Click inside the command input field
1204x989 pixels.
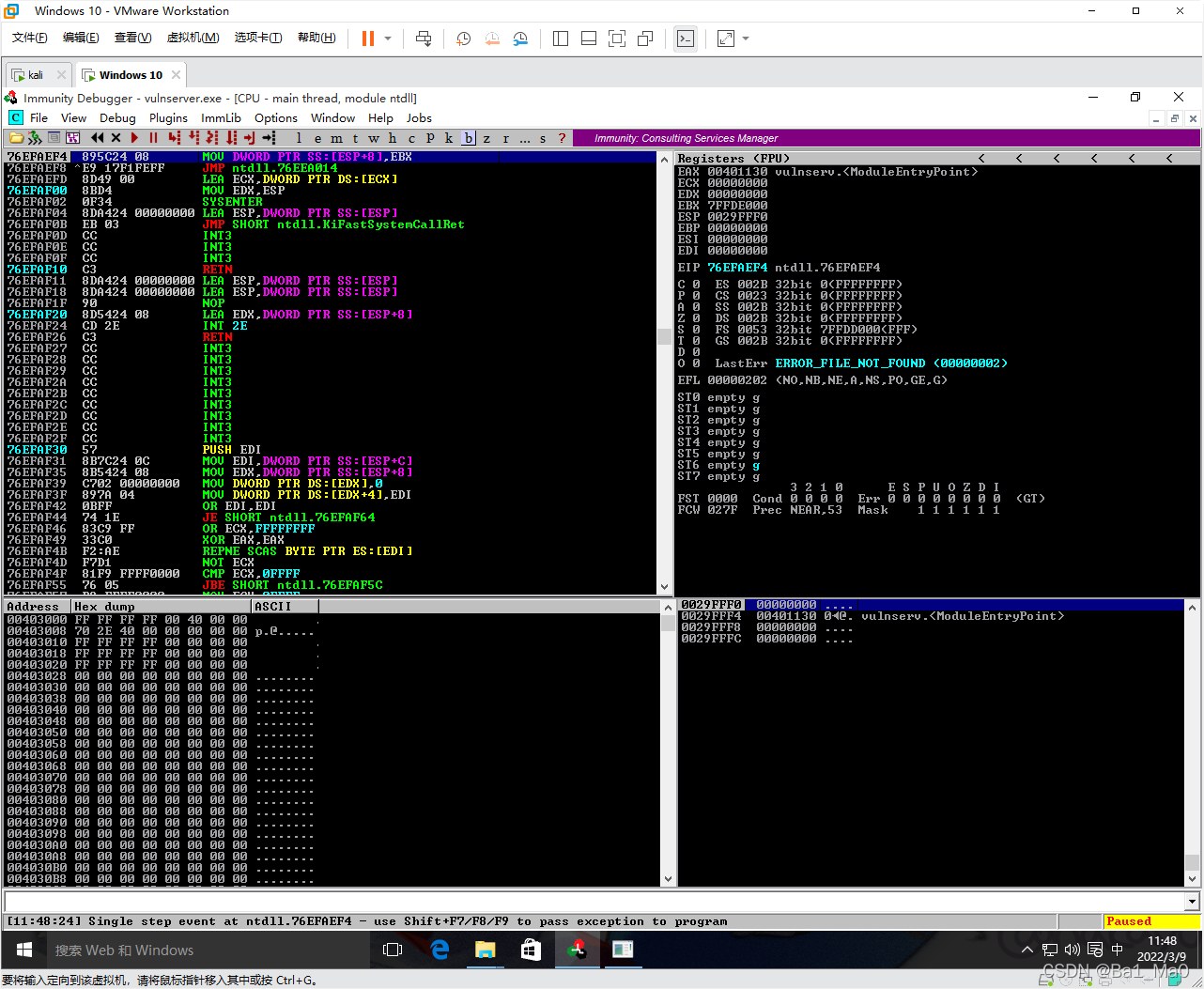pos(594,902)
